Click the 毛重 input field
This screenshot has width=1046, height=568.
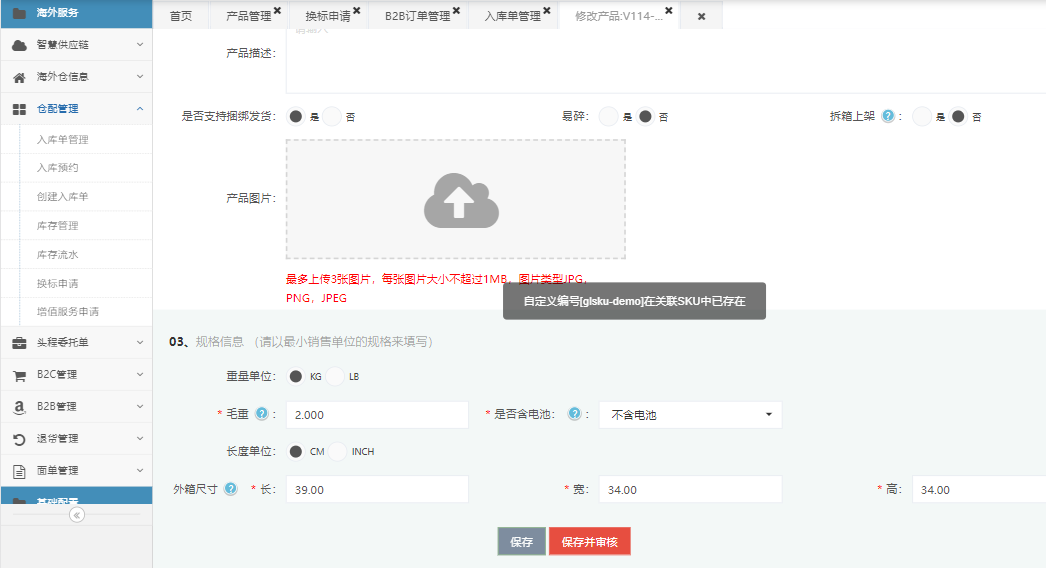(x=377, y=414)
